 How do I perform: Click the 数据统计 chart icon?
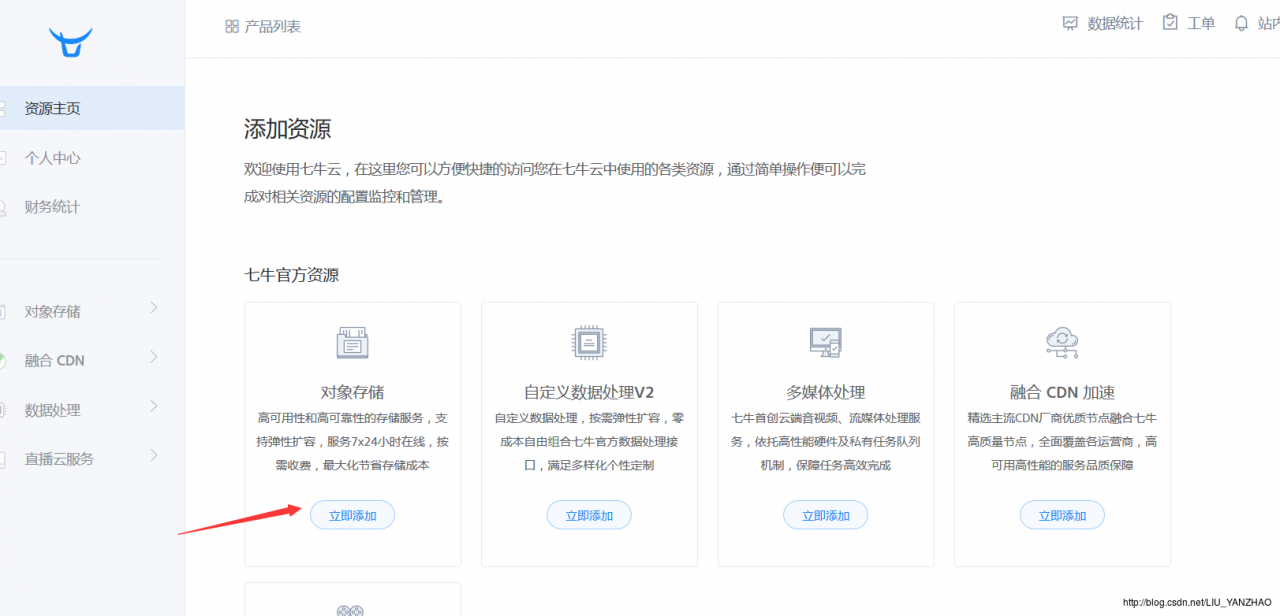(1070, 23)
